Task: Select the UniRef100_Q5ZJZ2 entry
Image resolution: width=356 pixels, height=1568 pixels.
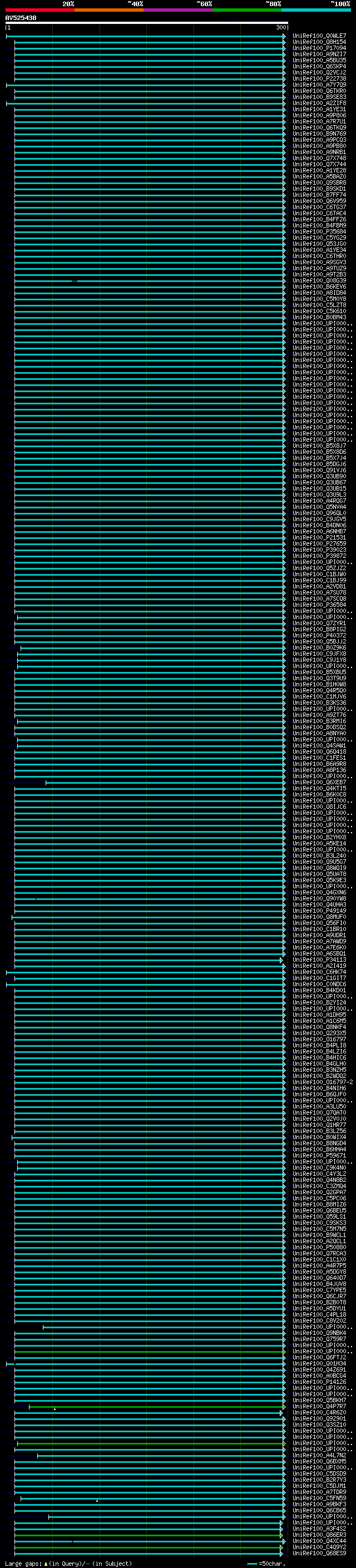Action: point(319,568)
